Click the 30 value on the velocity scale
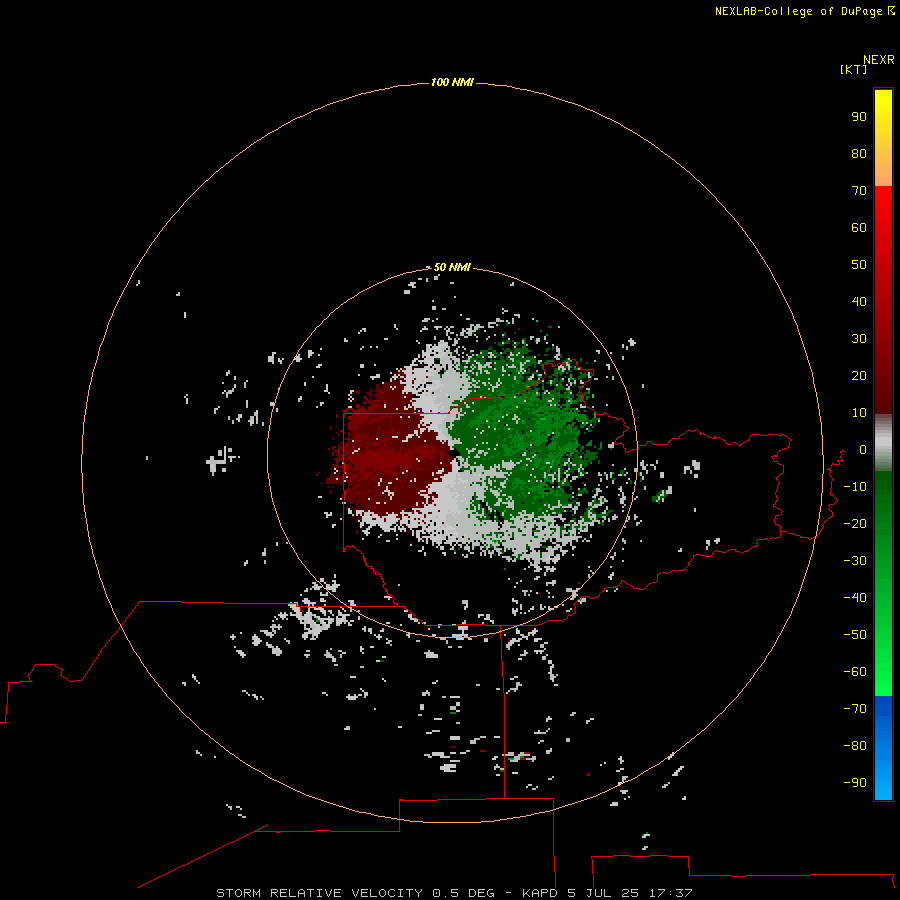The height and width of the screenshot is (900, 900). 859,339
